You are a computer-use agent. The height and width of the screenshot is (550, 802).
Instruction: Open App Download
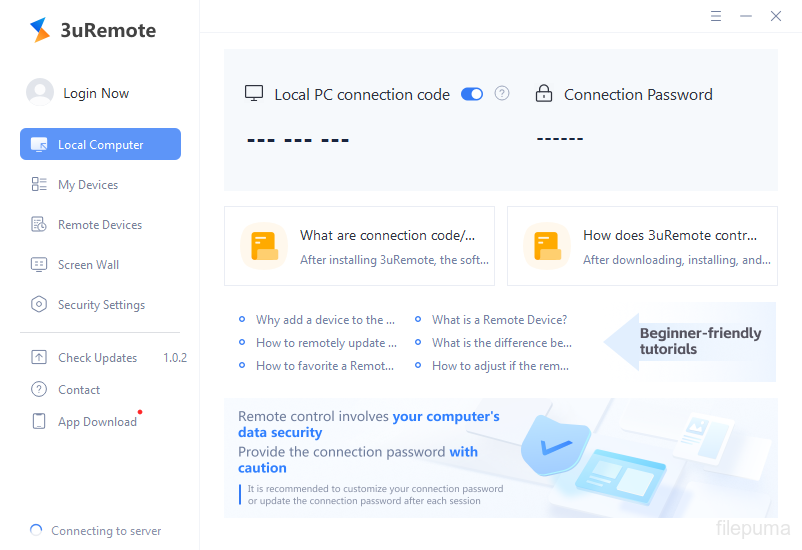coord(97,422)
